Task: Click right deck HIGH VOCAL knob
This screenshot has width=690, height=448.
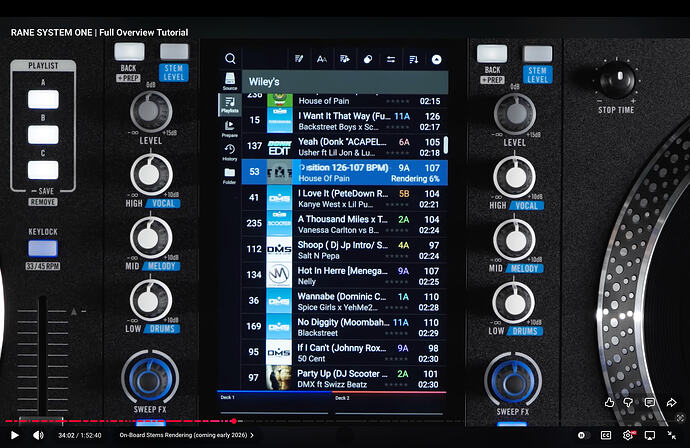Action: (x=514, y=176)
